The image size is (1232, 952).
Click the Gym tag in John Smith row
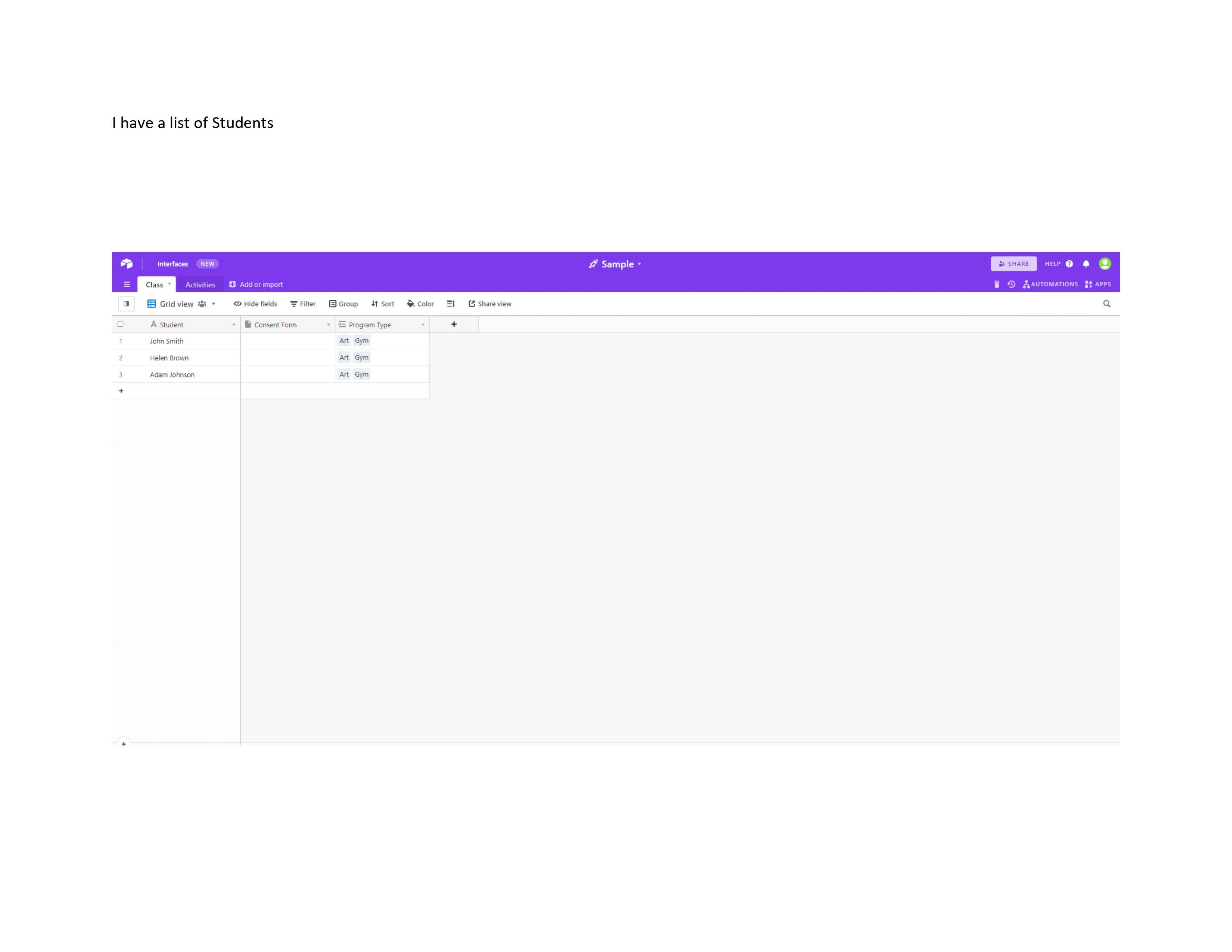point(362,340)
